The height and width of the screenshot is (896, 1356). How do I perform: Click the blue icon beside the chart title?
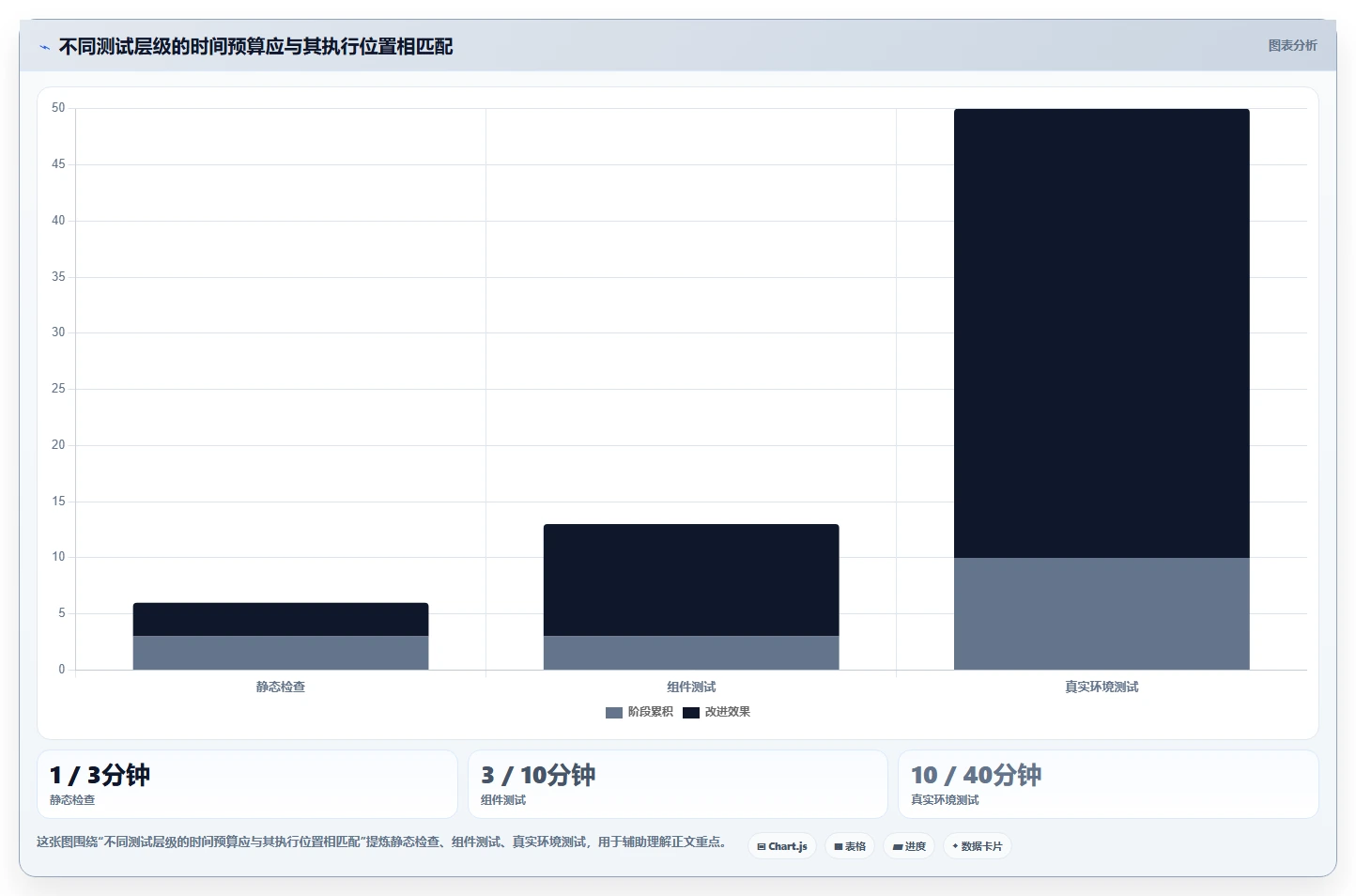click(44, 47)
